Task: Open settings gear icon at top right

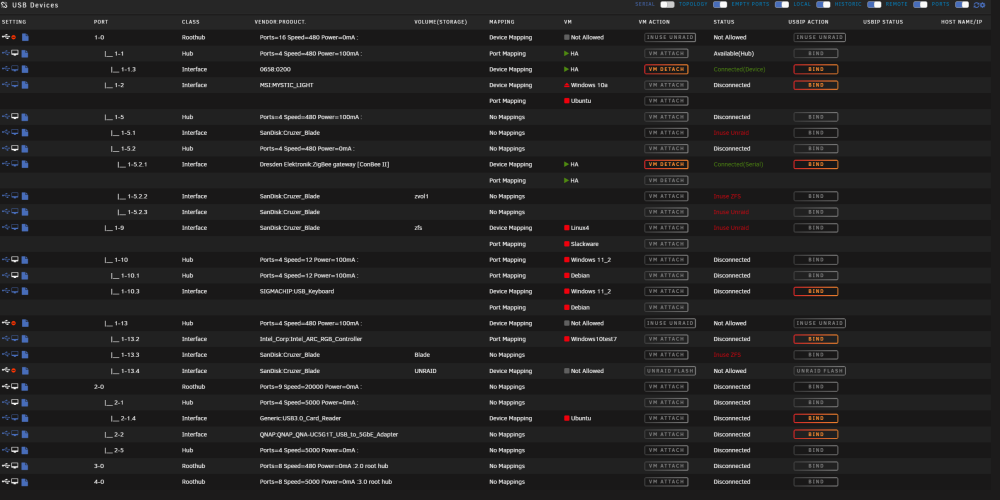Action: point(983,5)
